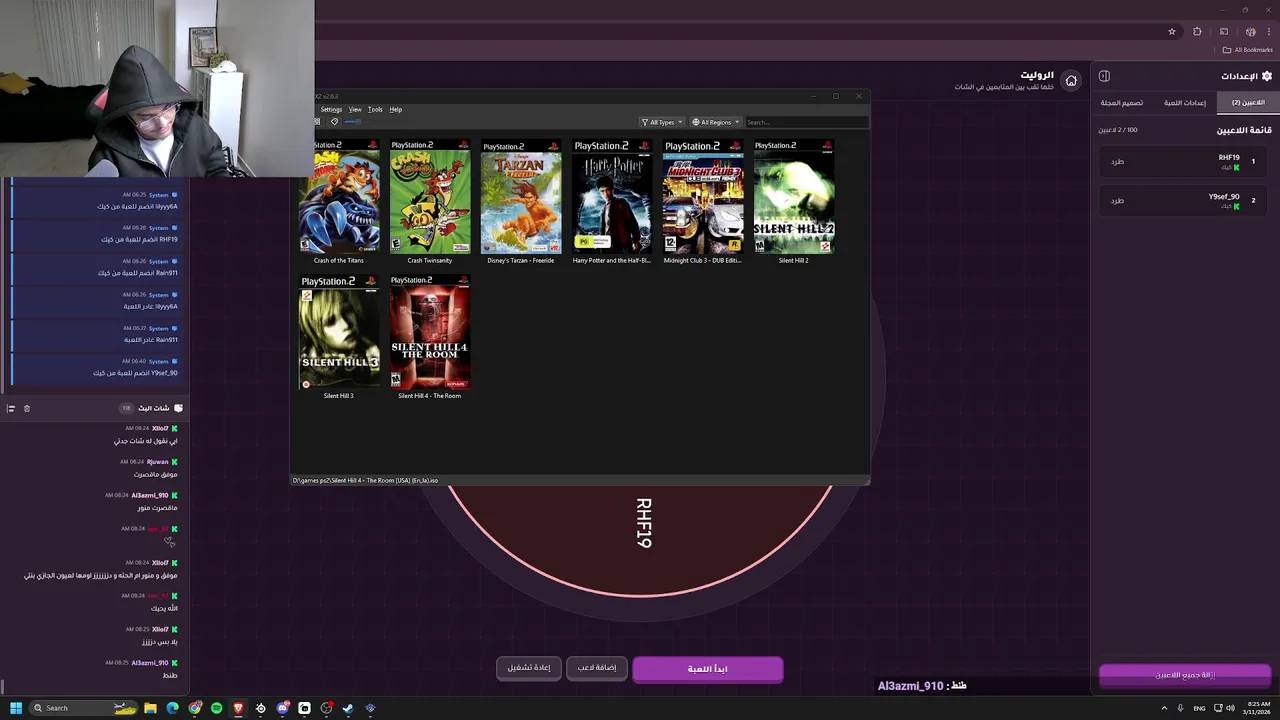1280x720 pixels.
Task: Kick player Y9sef_90 from the list
Action: tap(1117, 201)
